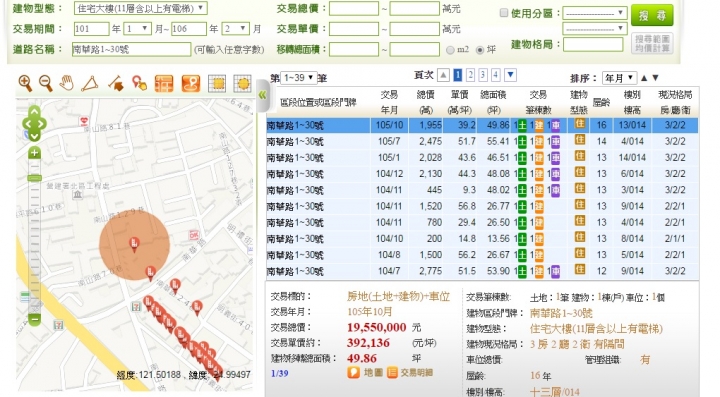Zoom out with the green minus button
720x397 pixels.
pos(34,319)
